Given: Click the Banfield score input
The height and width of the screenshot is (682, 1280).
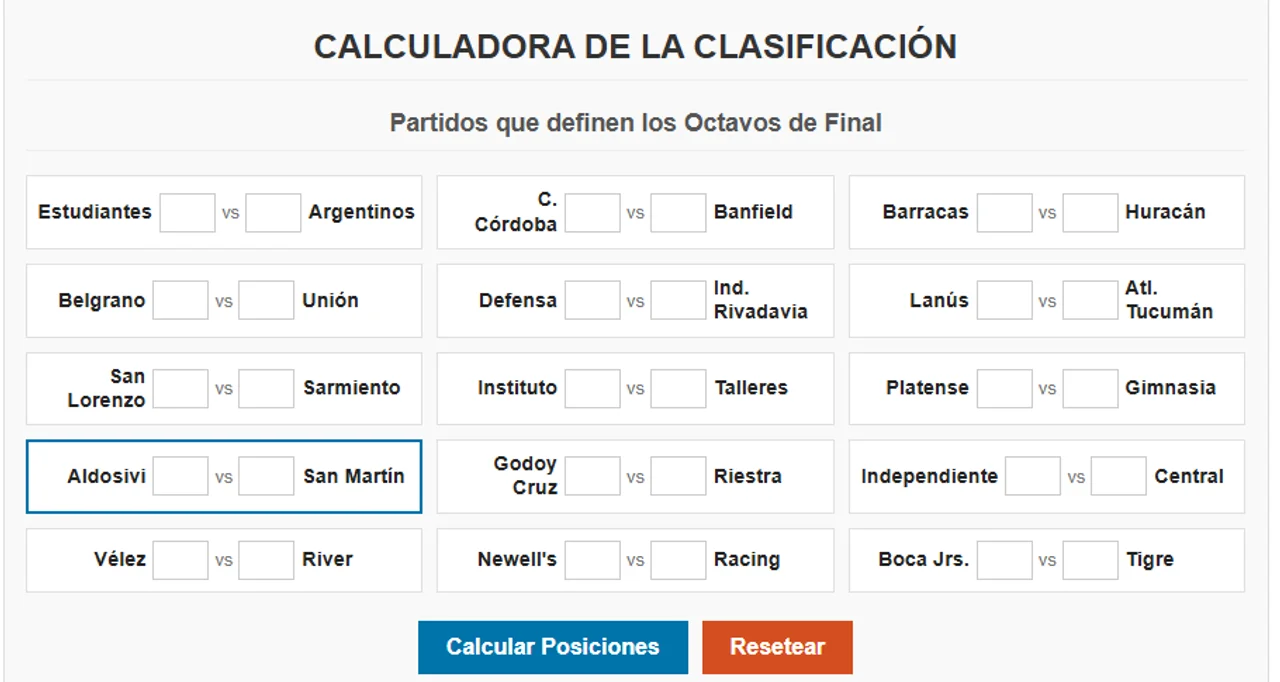Looking at the screenshot, I should pyautogui.click(x=678, y=213).
